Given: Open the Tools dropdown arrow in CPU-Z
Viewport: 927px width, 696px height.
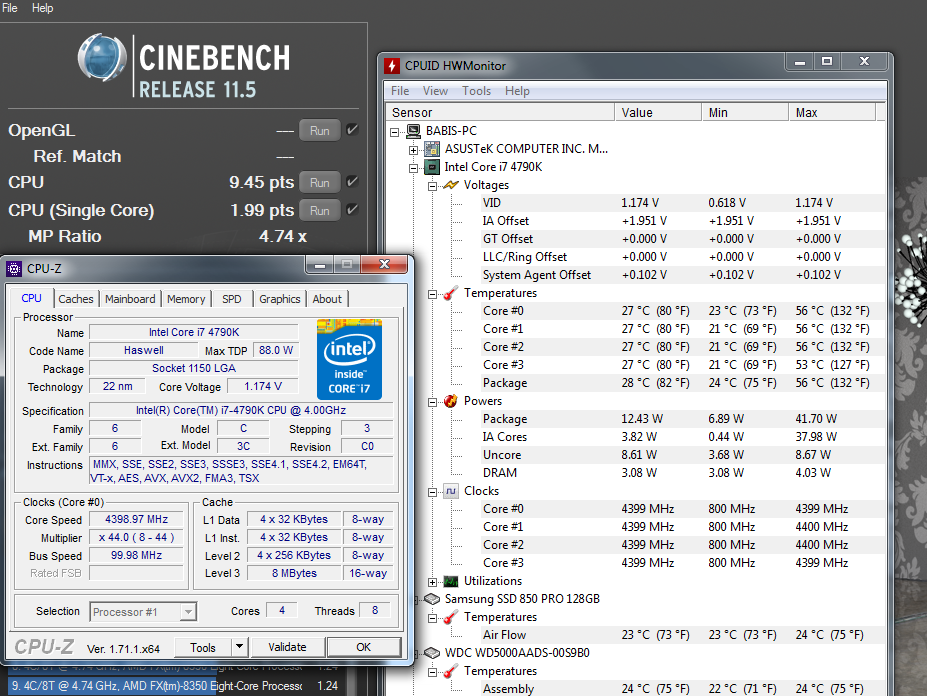Looking at the screenshot, I should (239, 647).
